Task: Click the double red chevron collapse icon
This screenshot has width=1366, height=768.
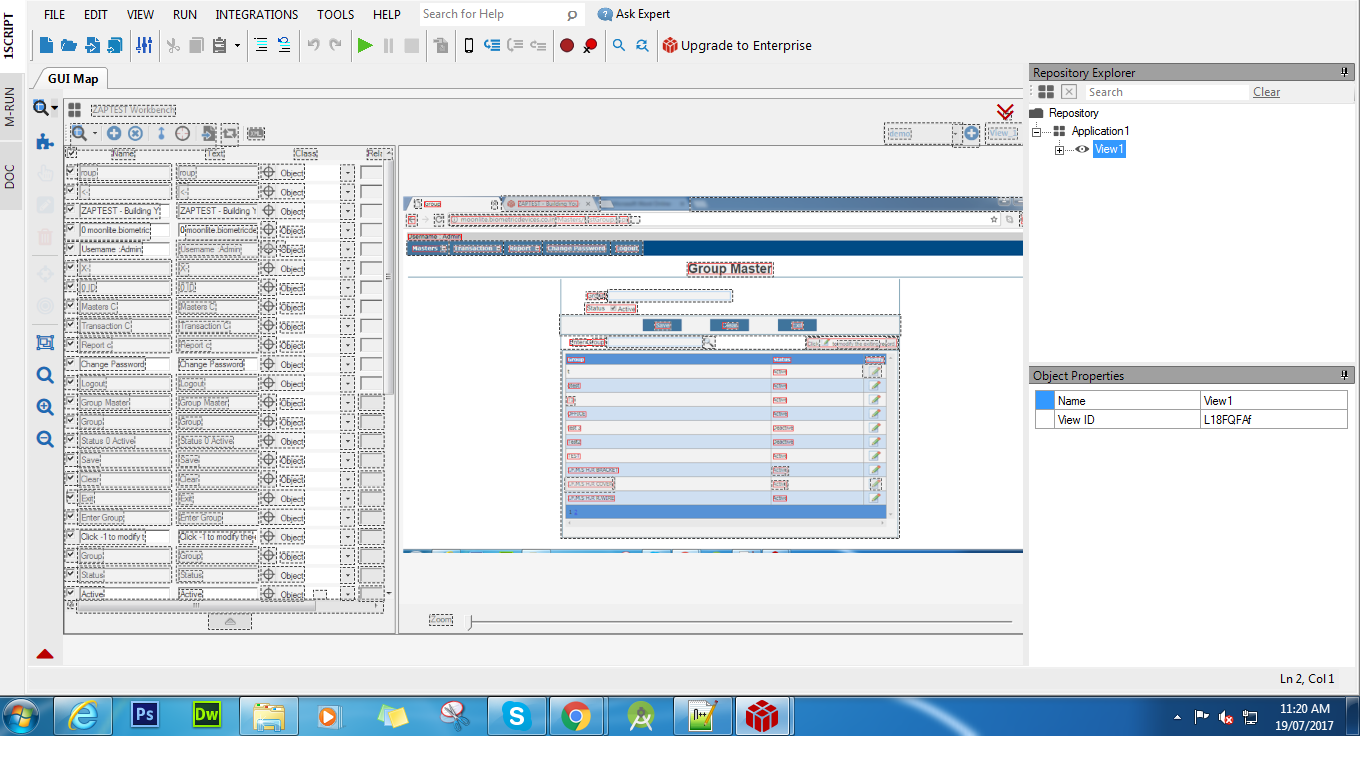Action: (1006, 112)
